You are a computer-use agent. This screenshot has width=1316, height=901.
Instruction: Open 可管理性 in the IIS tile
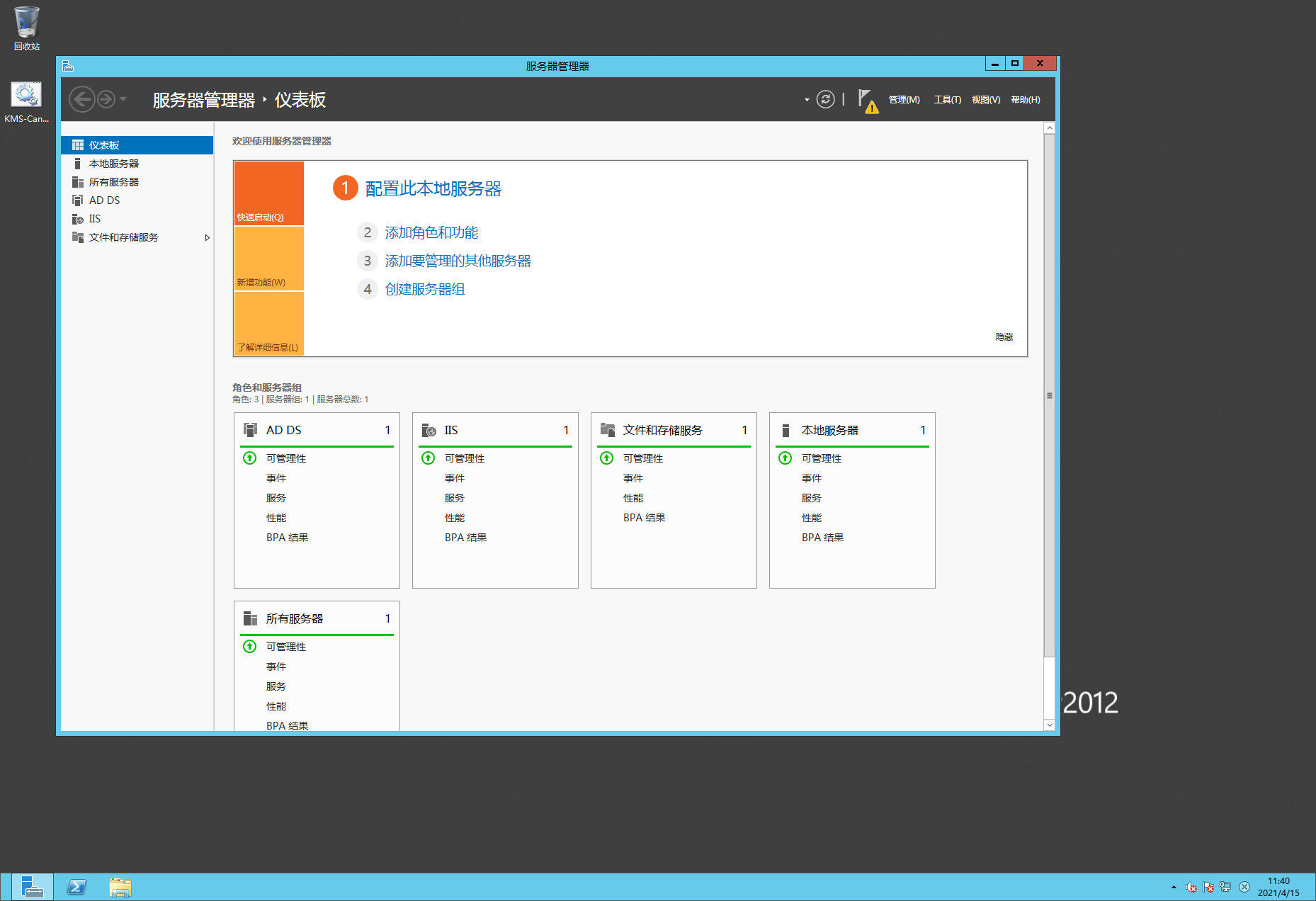465,458
